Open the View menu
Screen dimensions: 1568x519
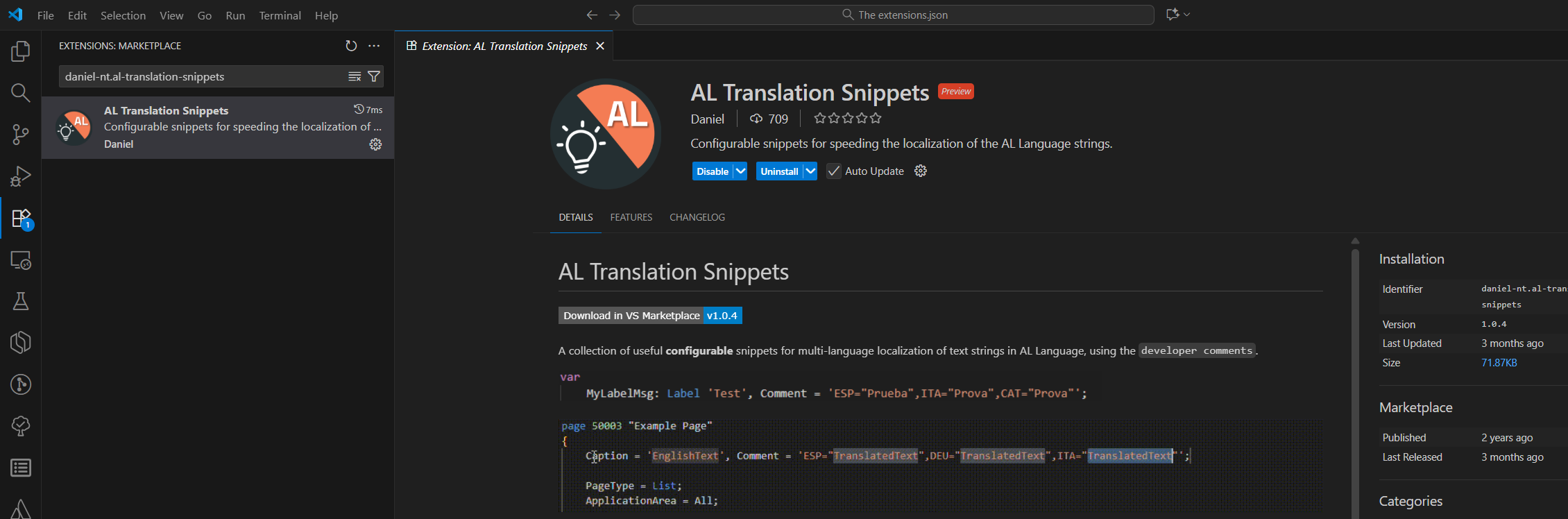(x=171, y=15)
